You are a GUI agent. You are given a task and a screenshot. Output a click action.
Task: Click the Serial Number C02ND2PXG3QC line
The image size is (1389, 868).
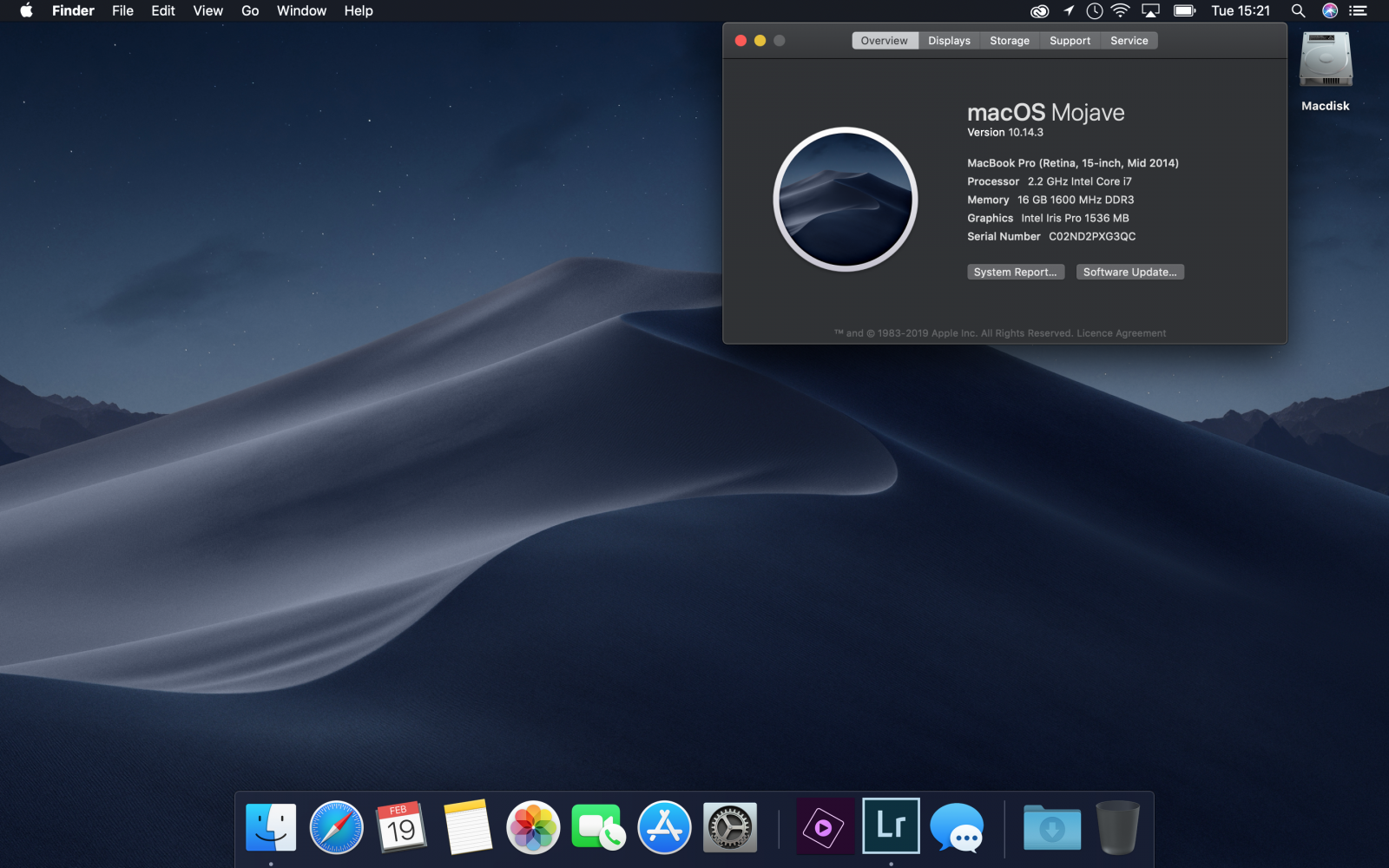1051,236
